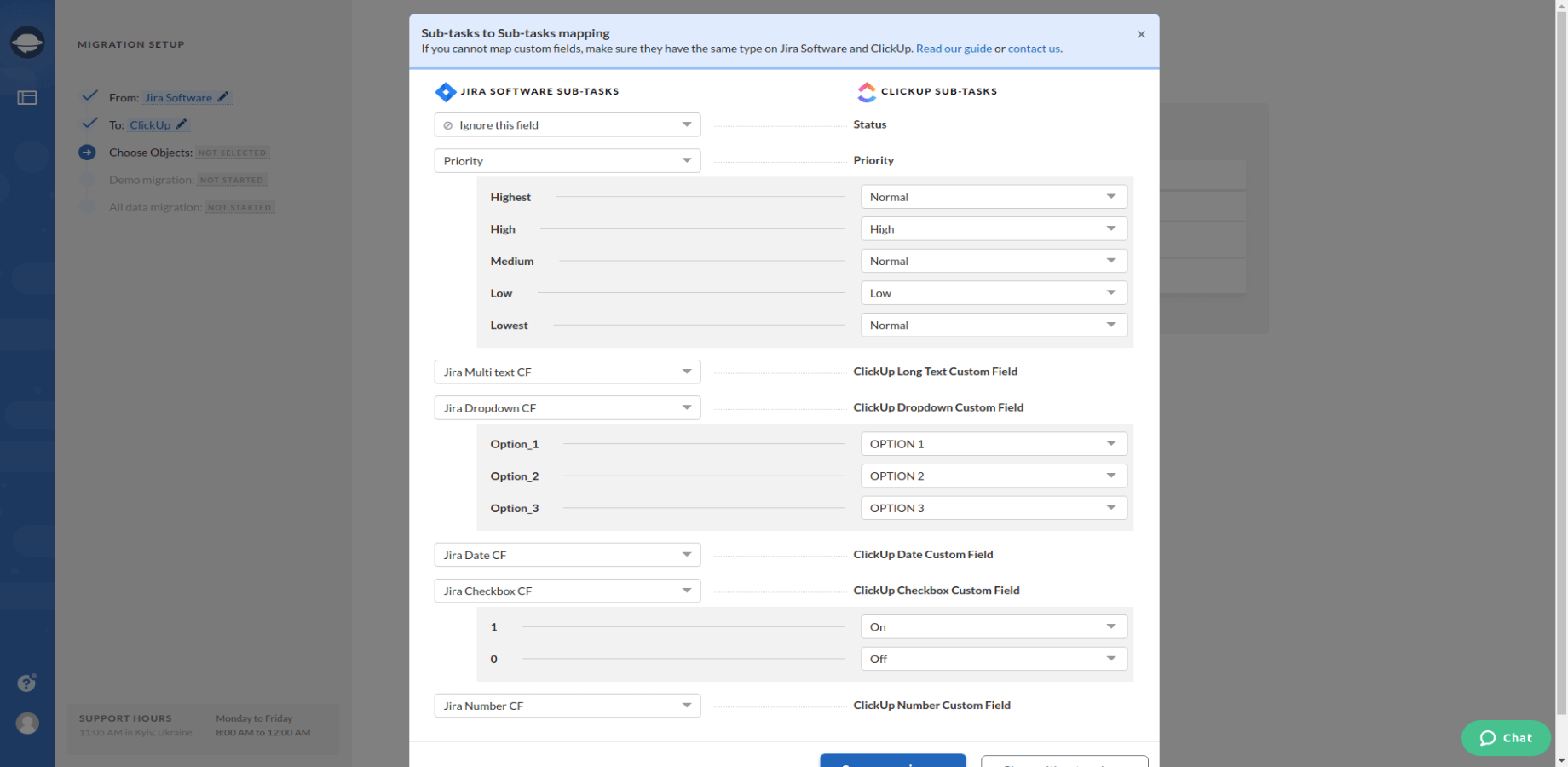Open the Chat support widget
1568x767 pixels.
pyautogui.click(x=1505, y=738)
